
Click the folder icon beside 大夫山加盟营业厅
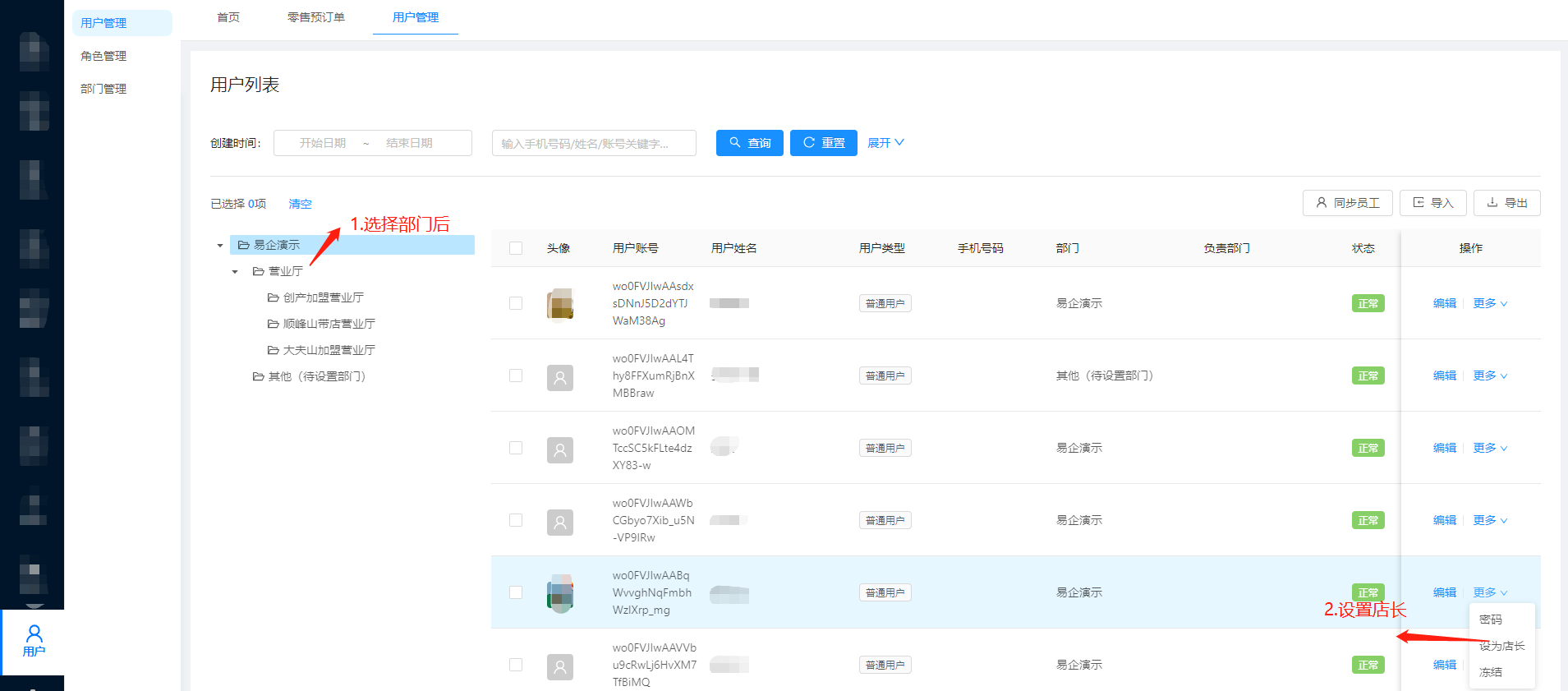(274, 350)
